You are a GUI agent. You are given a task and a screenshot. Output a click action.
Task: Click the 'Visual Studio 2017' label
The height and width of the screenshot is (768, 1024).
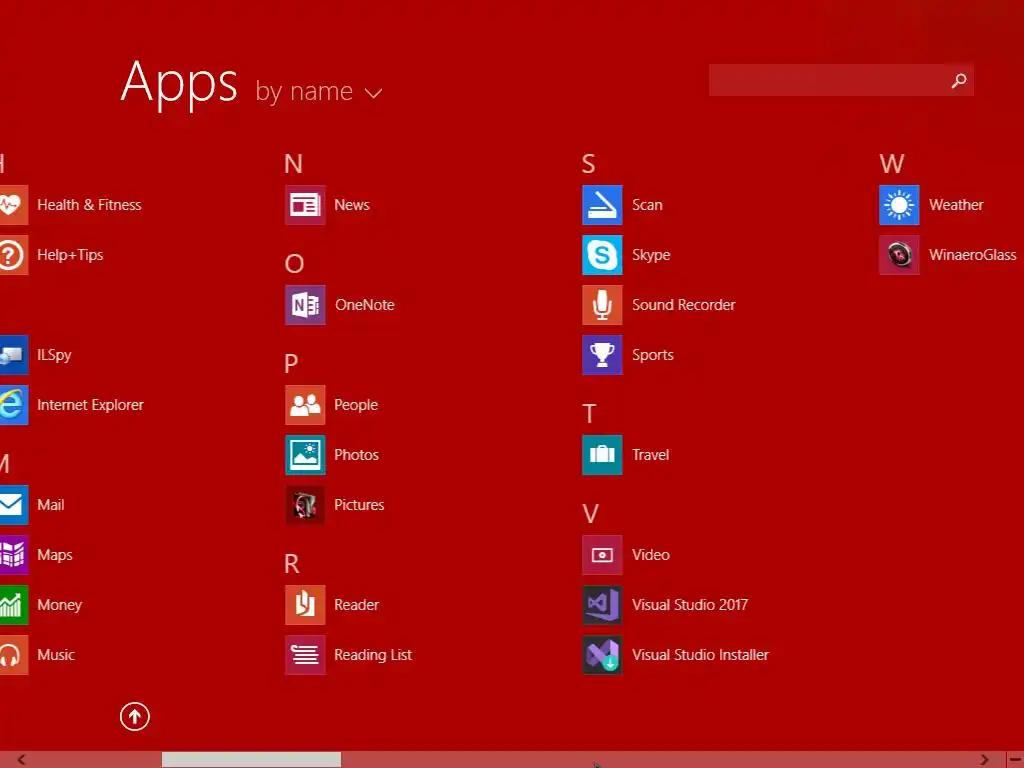690,605
